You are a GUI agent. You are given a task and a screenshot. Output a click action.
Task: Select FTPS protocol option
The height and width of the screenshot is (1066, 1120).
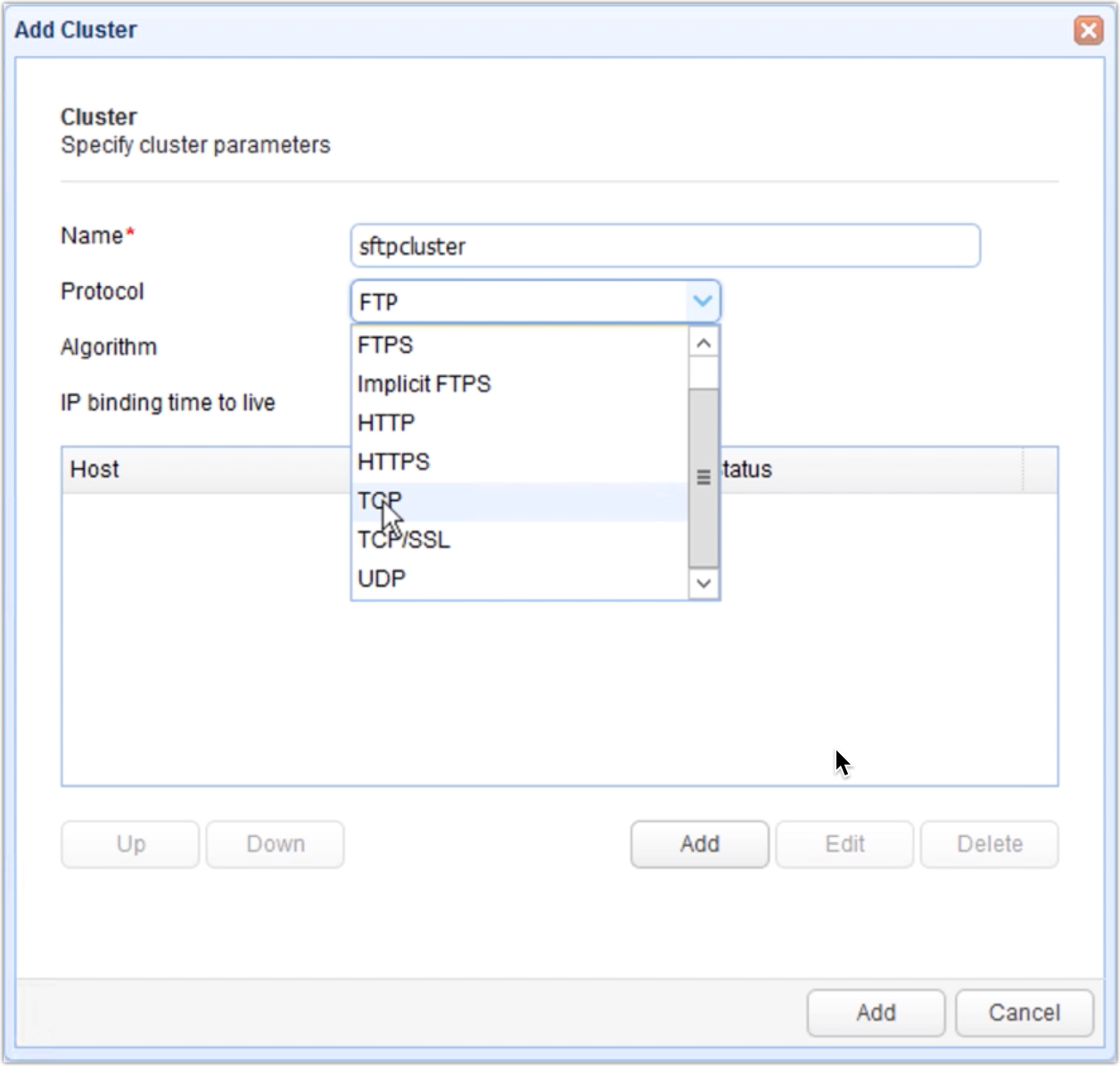click(385, 345)
